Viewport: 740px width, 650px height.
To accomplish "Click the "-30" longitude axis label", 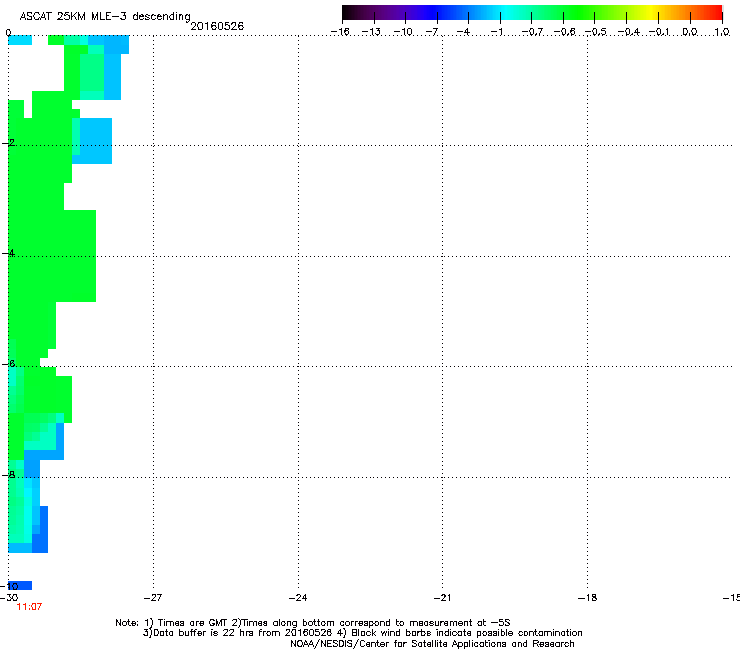I will pyautogui.click(x=9, y=598).
